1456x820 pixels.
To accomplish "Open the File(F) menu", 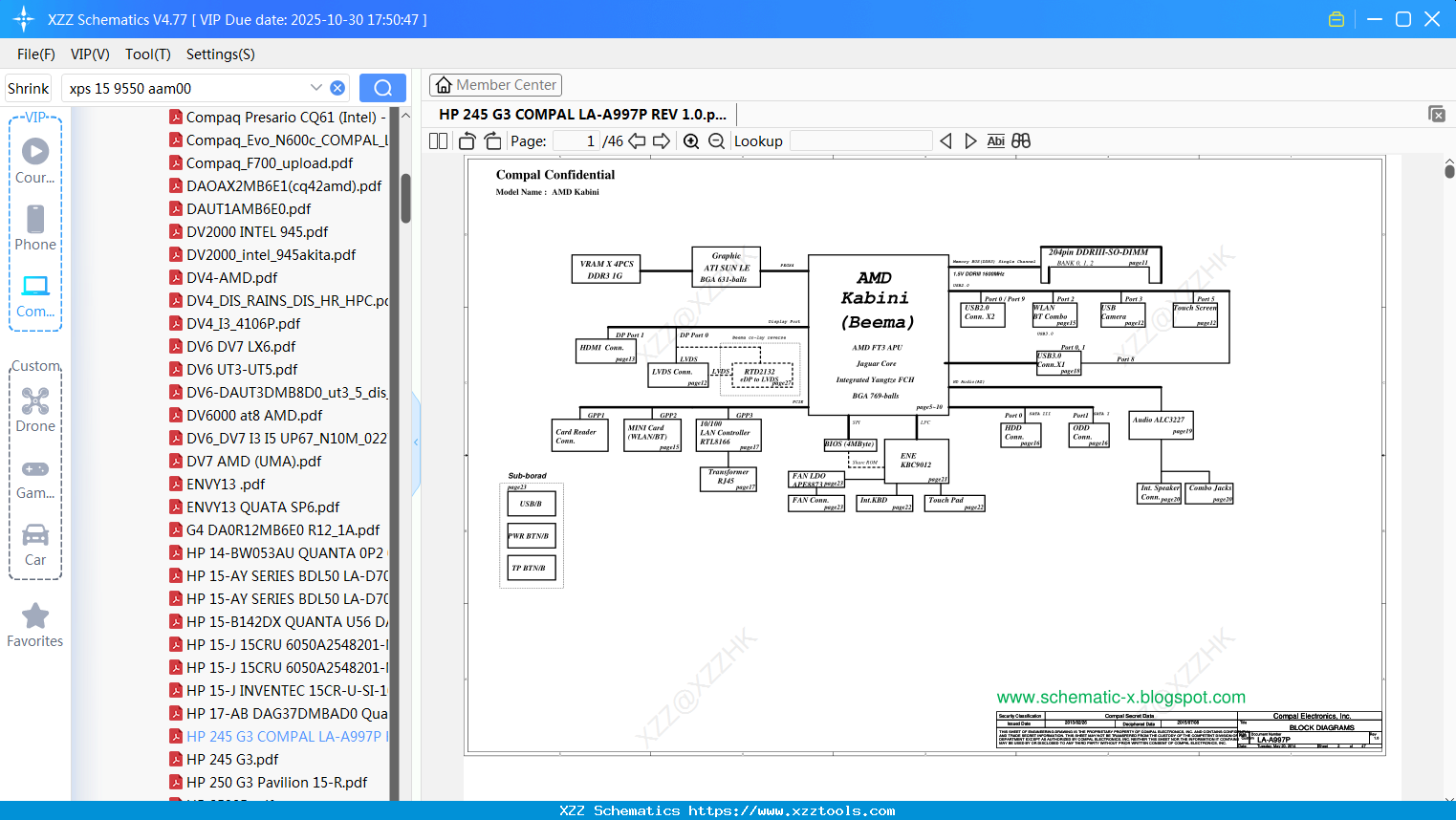I will (x=36, y=54).
